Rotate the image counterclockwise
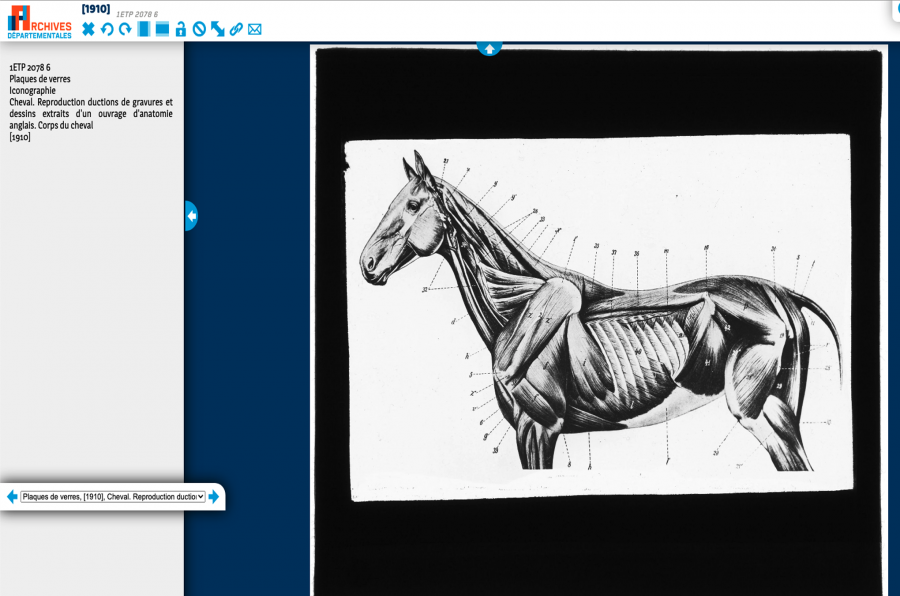The width and height of the screenshot is (900, 596). click(x=107, y=29)
